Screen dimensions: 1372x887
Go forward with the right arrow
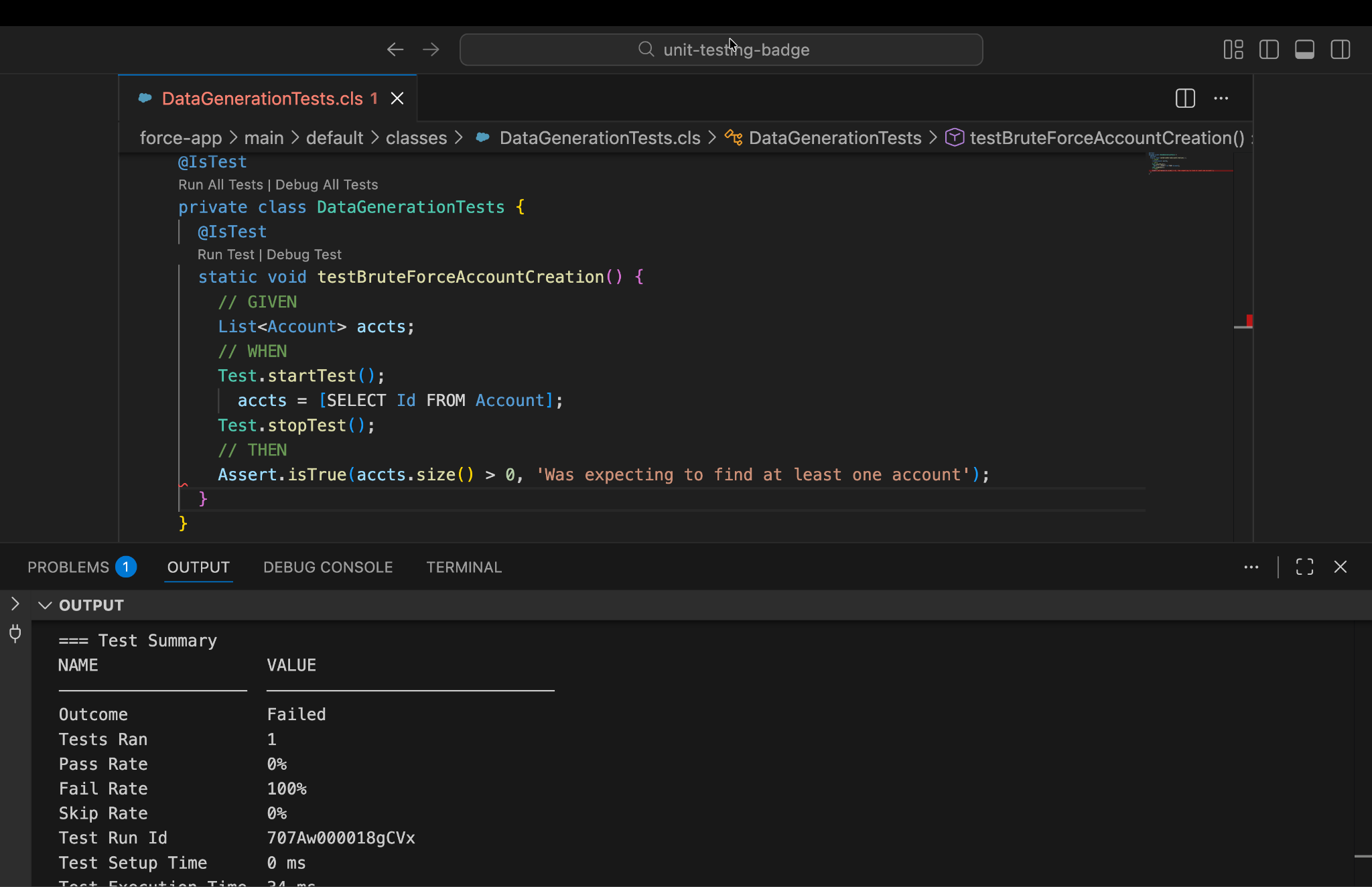pyautogui.click(x=431, y=50)
